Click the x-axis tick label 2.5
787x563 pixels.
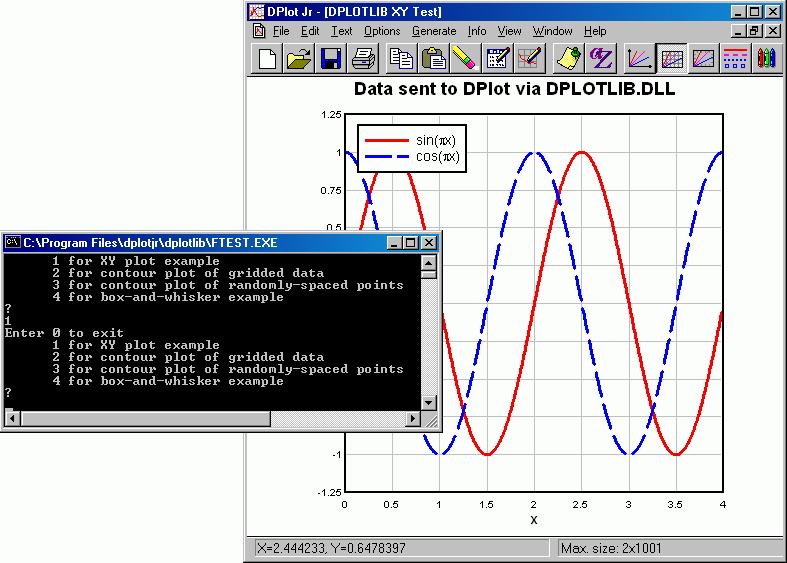(580, 504)
